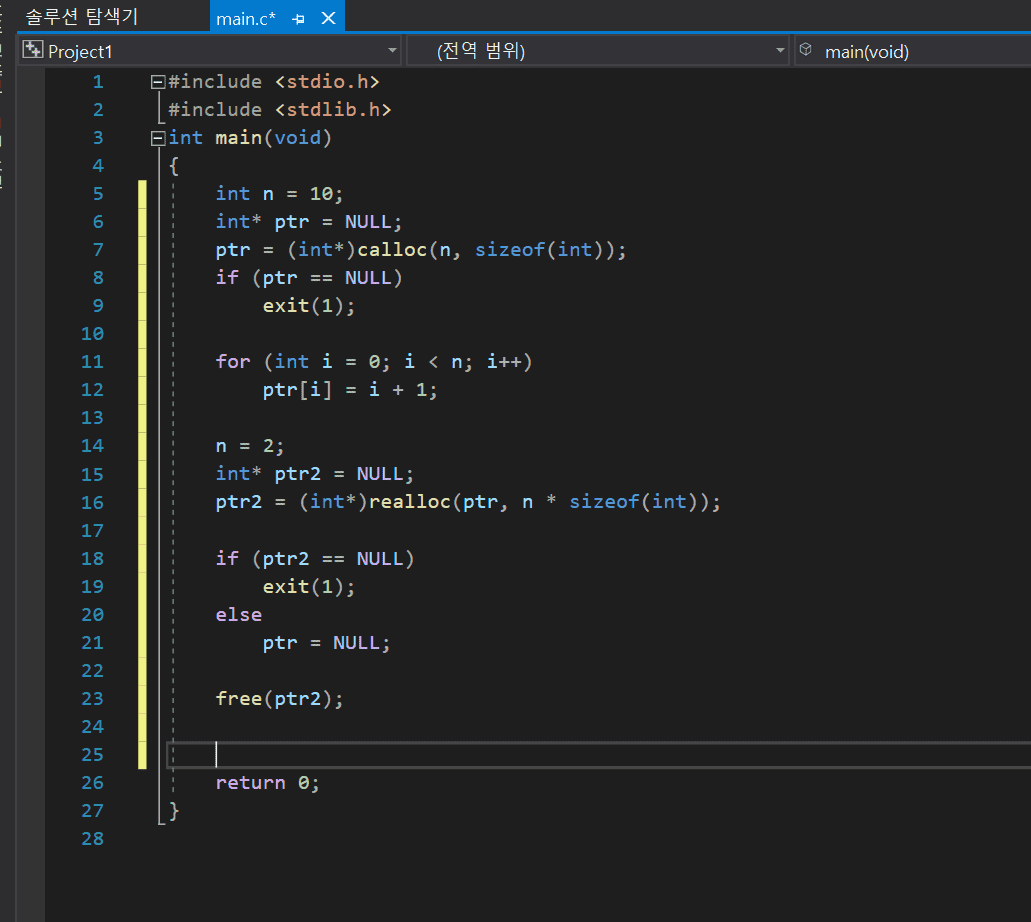
Task: Switch to the 솔루션 탐색기 tab
Action: coord(82,17)
